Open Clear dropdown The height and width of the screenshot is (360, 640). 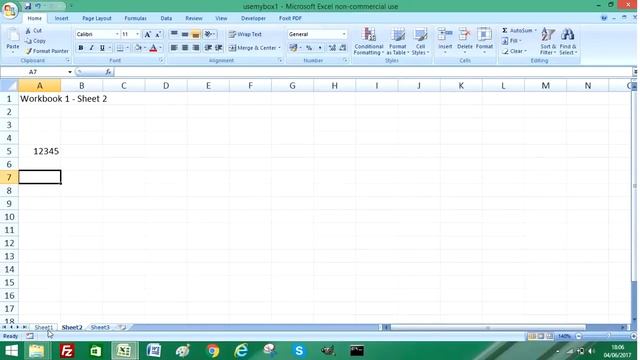coord(514,51)
